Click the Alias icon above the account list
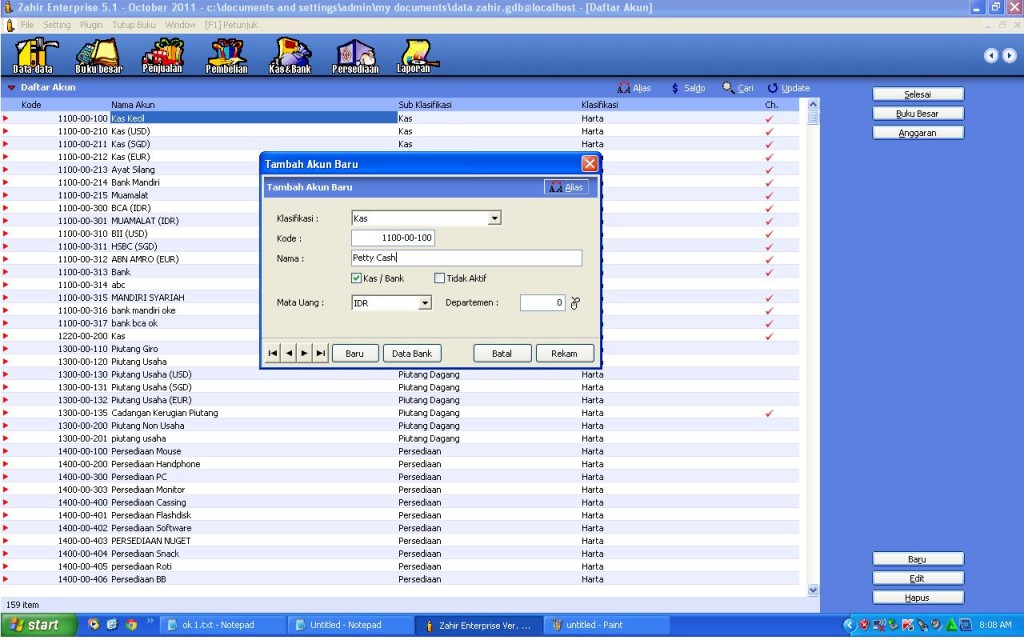The image size is (1024, 640). (624, 88)
